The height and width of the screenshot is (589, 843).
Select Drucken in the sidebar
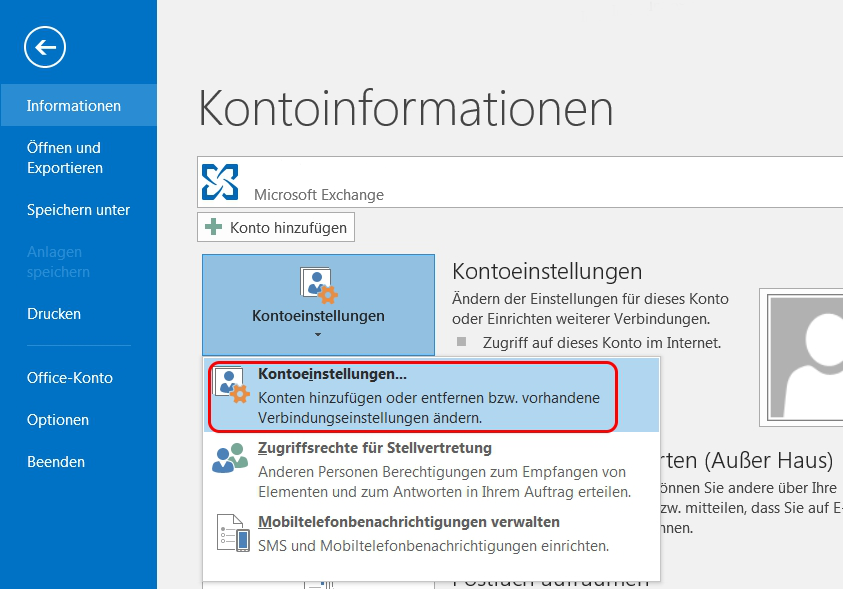pyautogui.click(x=54, y=314)
